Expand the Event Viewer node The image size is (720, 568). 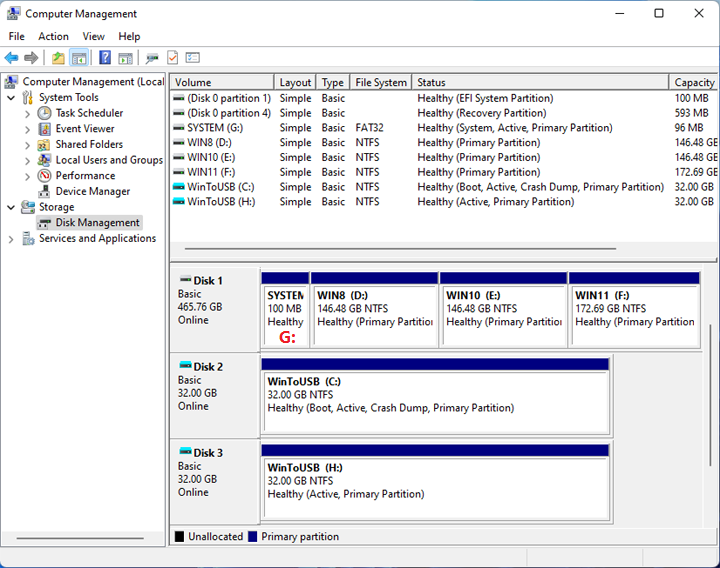point(27,129)
